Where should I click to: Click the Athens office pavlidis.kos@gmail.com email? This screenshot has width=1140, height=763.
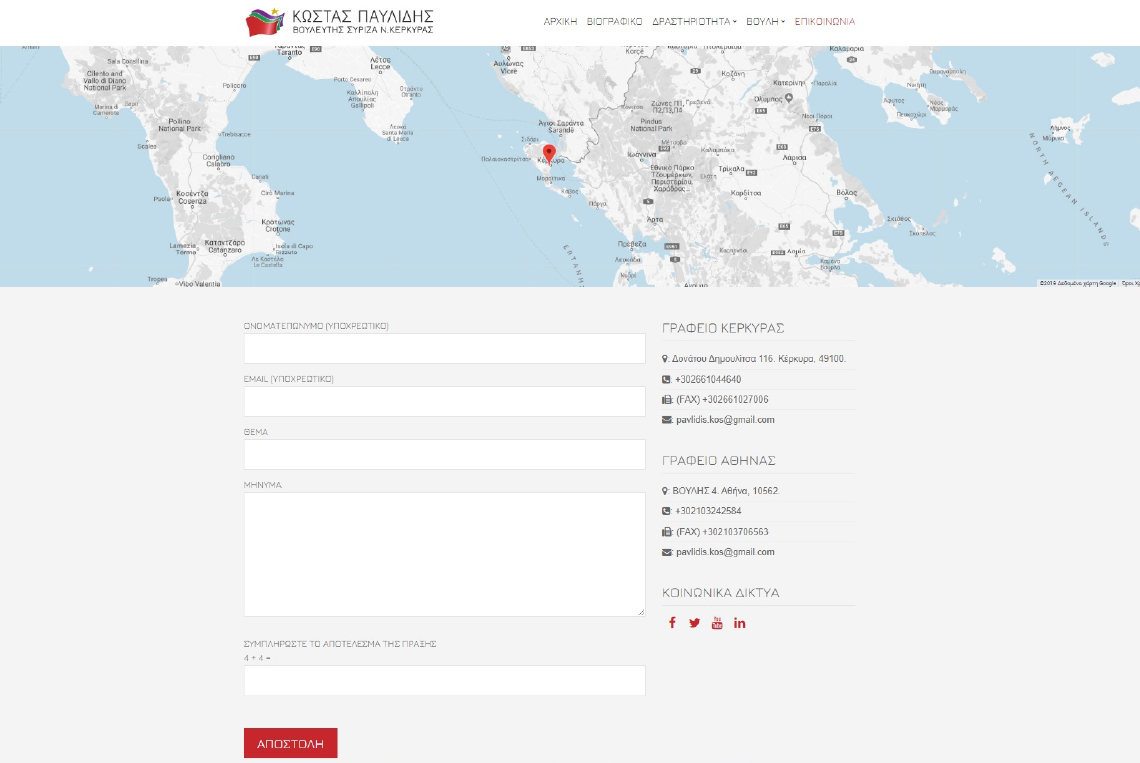coord(725,552)
